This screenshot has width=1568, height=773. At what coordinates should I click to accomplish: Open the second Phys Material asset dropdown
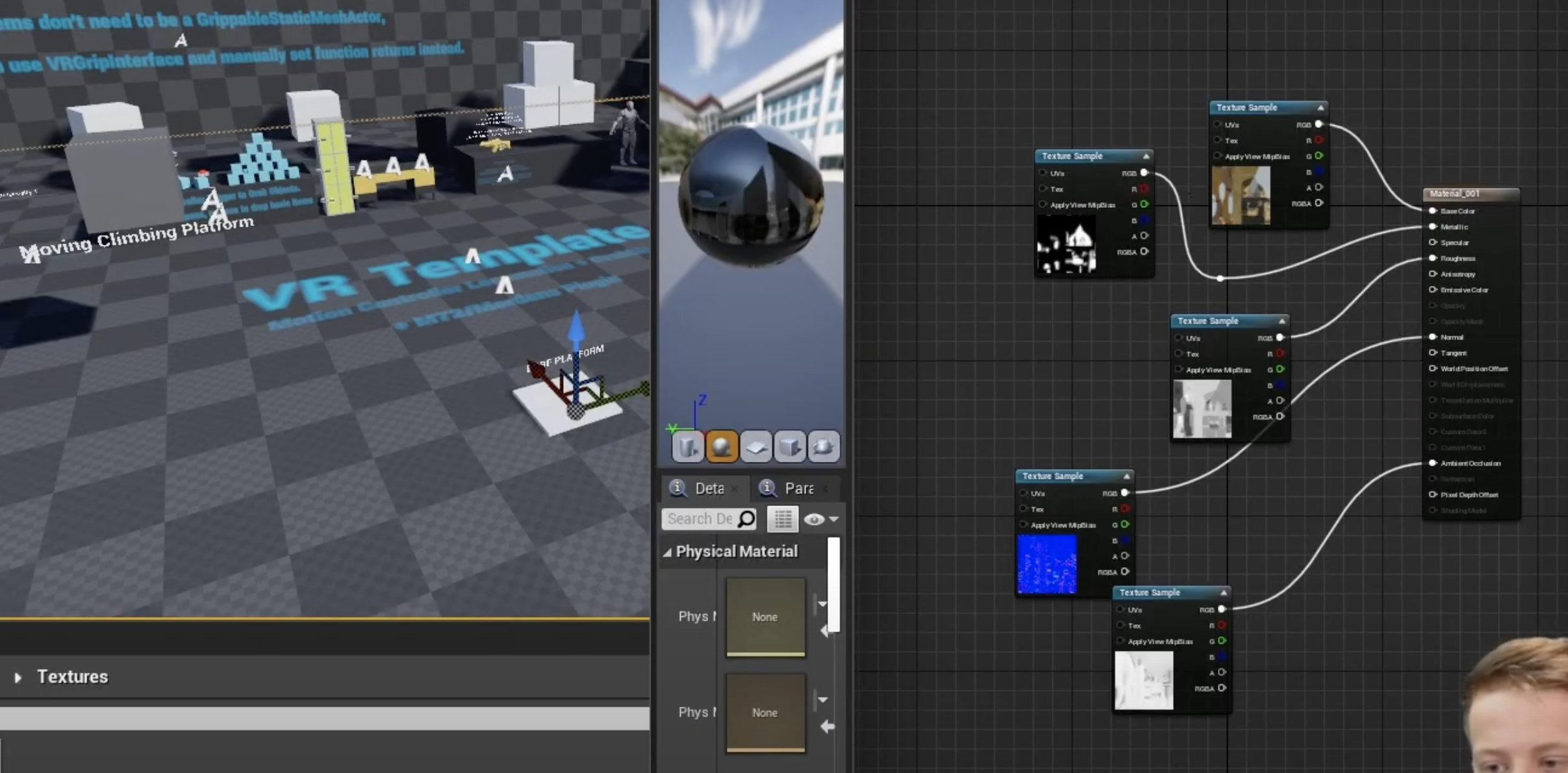coord(823,700)
